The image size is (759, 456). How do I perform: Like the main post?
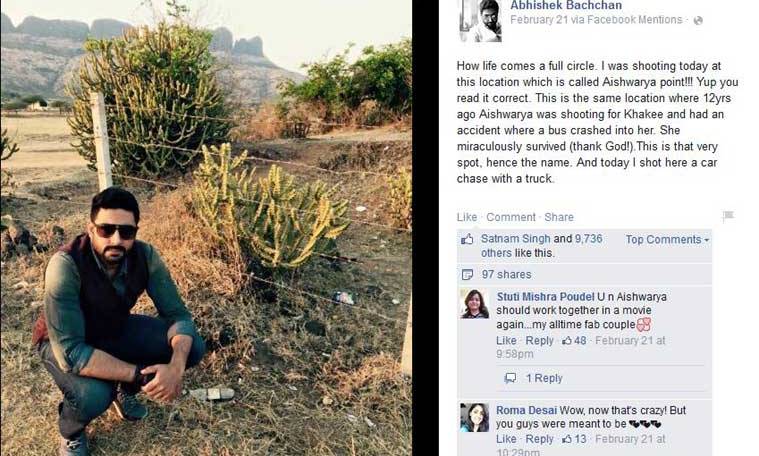(466, 217)
